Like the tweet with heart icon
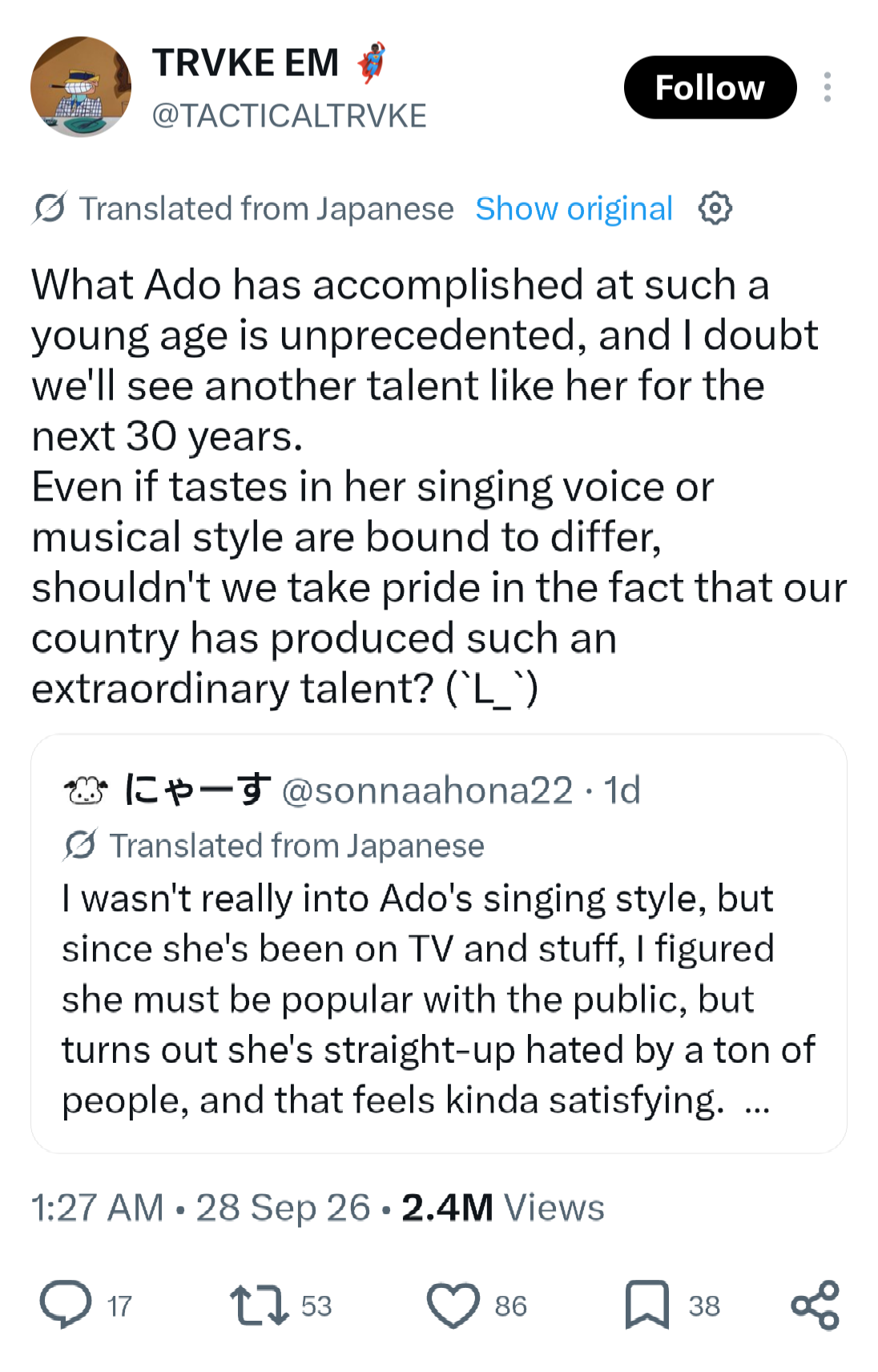Viewport: 878px width, 1372px height. (453, 1305)
